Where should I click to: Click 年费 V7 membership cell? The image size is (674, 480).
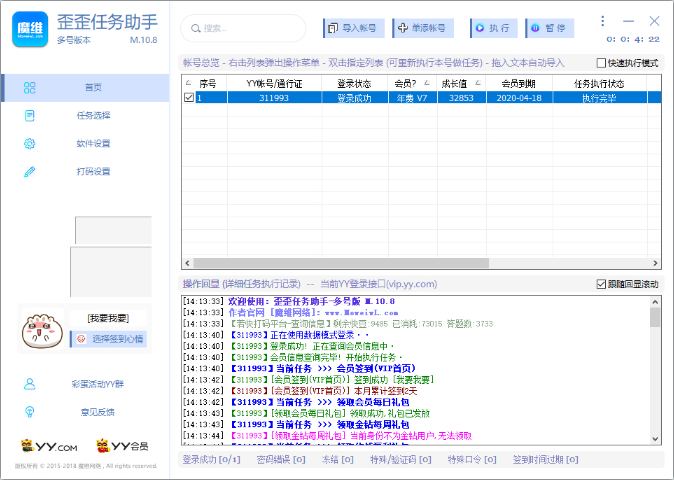[x=413, y=98]
